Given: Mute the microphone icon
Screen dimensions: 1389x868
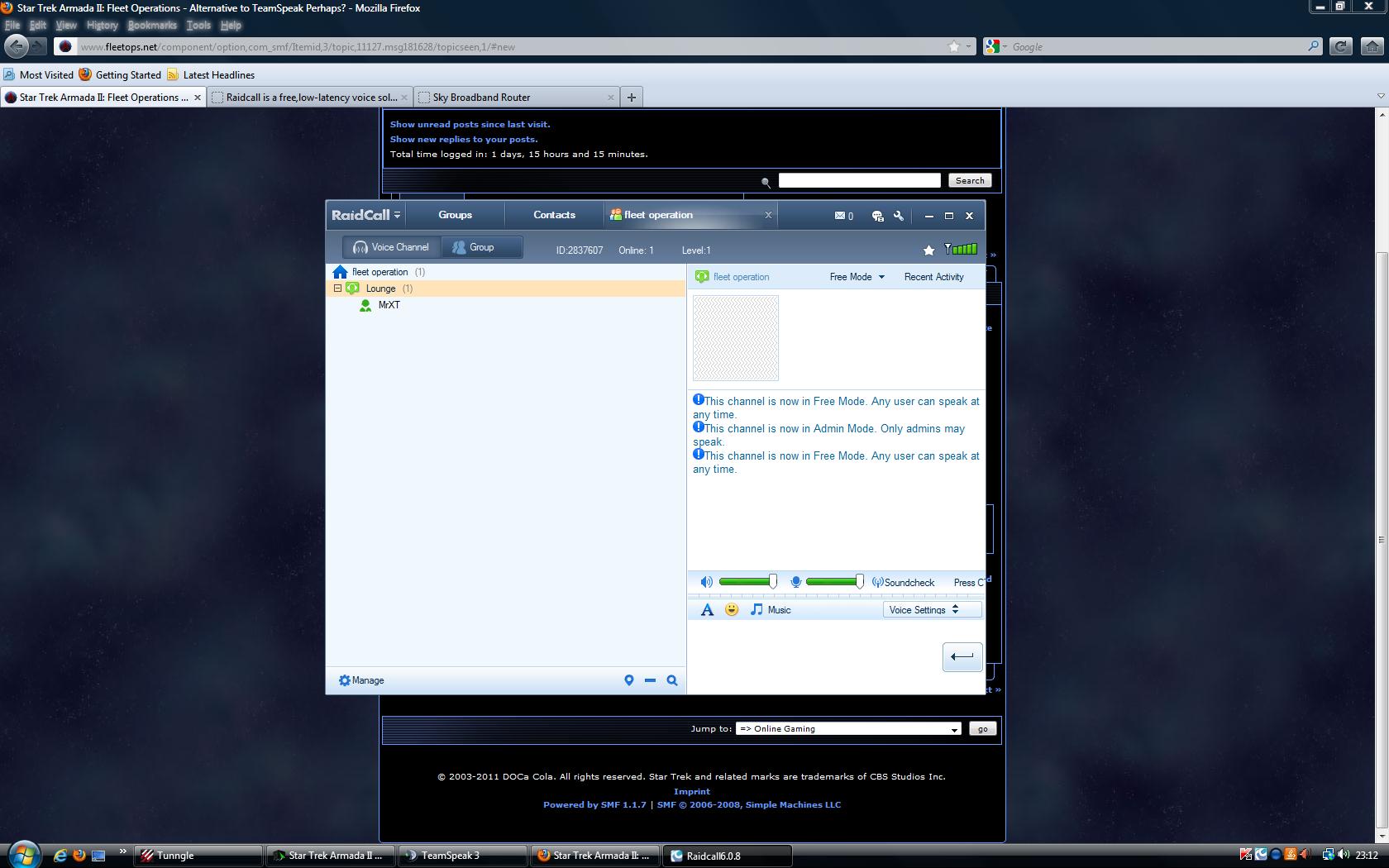Looking at the screenshot, I should tap(795, 582).
